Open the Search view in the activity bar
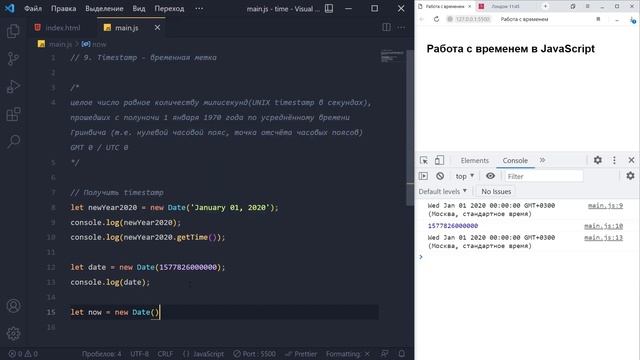The height and width of the screenshot is (360, 640). click(x=13, y=141)
